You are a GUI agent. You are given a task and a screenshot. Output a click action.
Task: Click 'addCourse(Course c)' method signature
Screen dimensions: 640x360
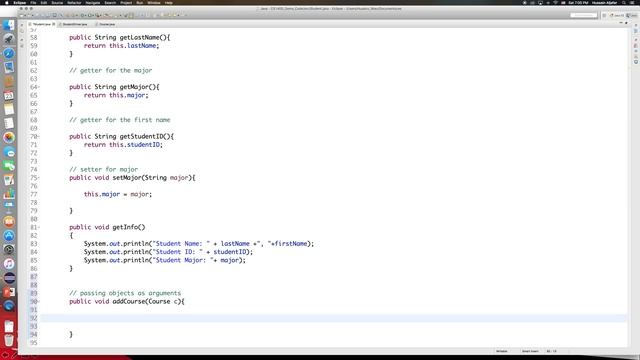click(149, 302)
